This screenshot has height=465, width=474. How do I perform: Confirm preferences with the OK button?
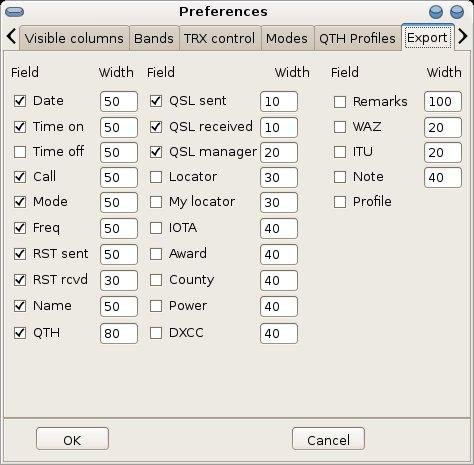click(72, 439)
